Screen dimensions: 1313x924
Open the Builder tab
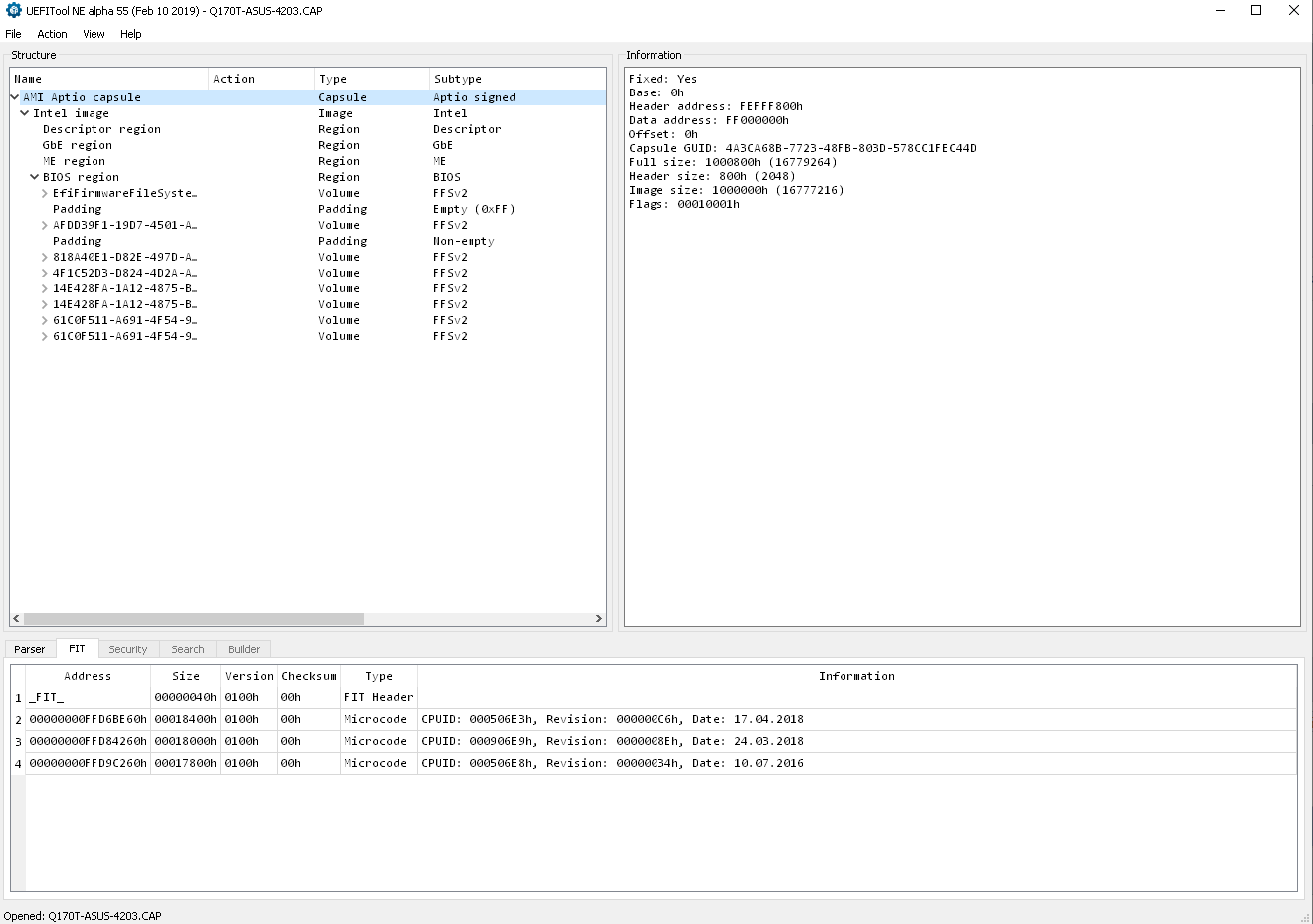click(x=244, y=649)
